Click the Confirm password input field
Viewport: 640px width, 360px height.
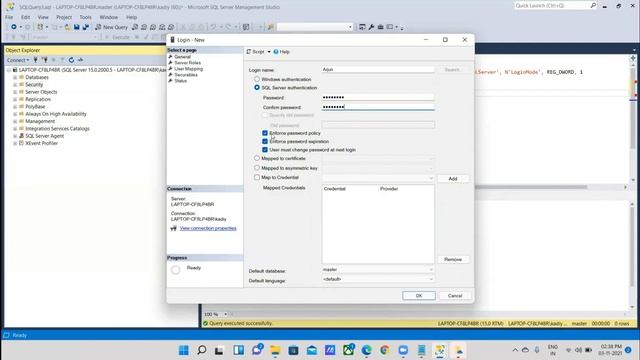[x=378, y=107]
